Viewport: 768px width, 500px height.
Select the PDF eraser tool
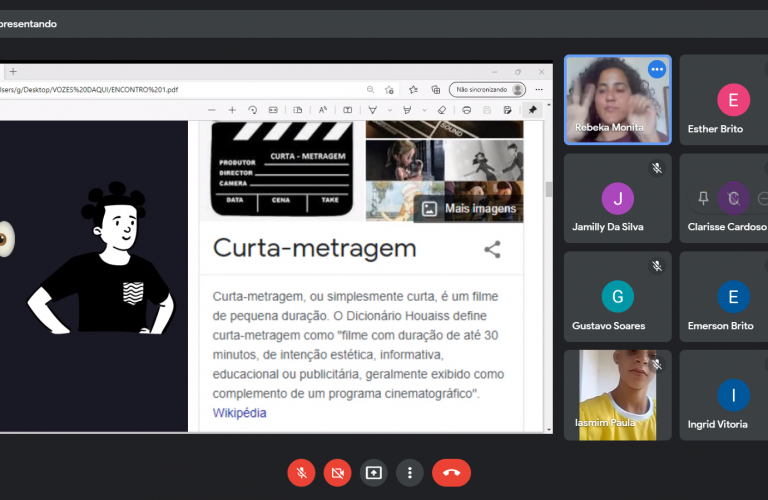point(441,110)
